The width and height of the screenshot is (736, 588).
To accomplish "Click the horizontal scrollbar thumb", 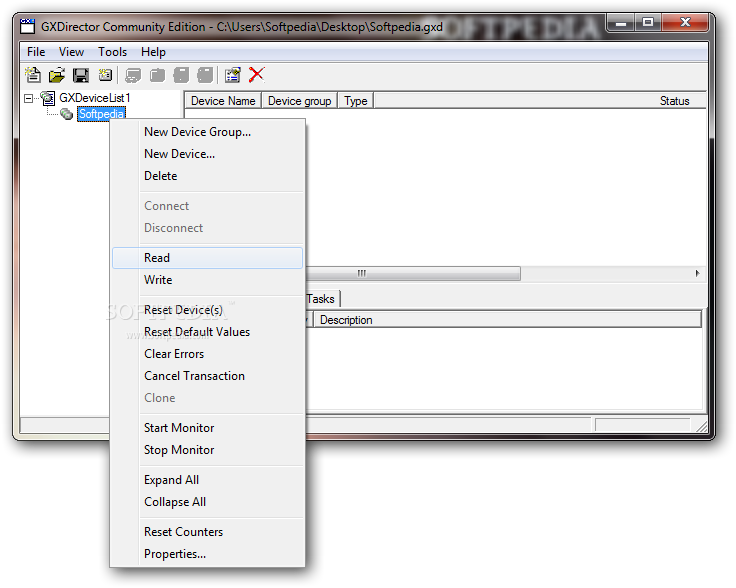I will (412, 274).
